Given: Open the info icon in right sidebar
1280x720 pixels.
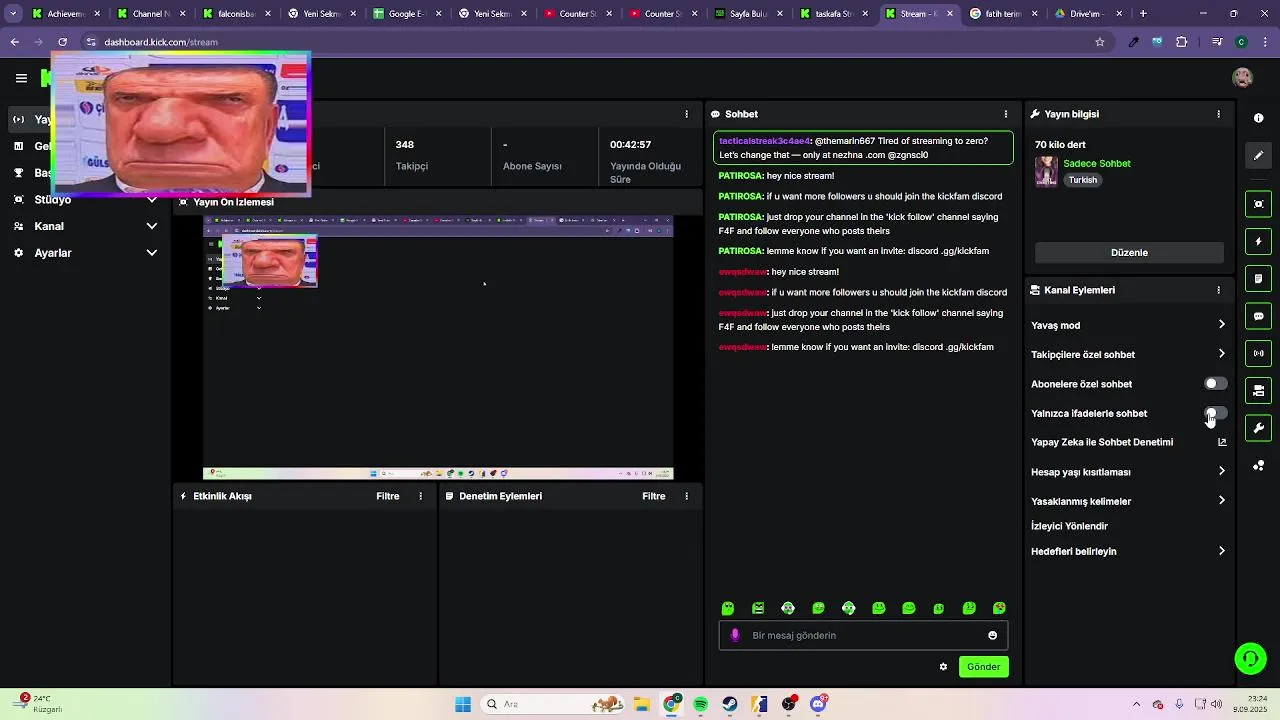Looking at the screenshot, I should click(1258, 118).
